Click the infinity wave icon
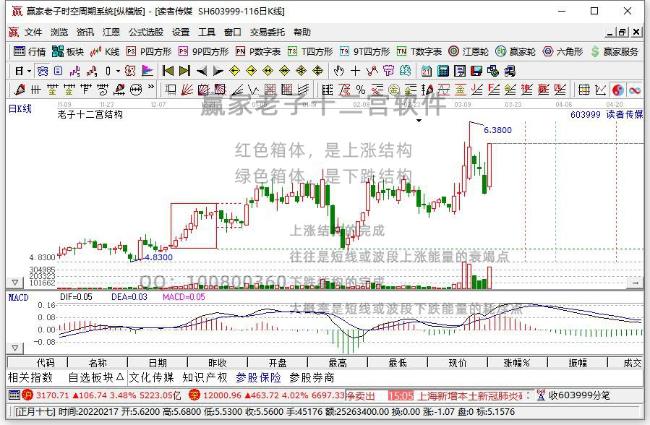The height and width of the screenshot is (425, 650). click(x=634, y=89)
